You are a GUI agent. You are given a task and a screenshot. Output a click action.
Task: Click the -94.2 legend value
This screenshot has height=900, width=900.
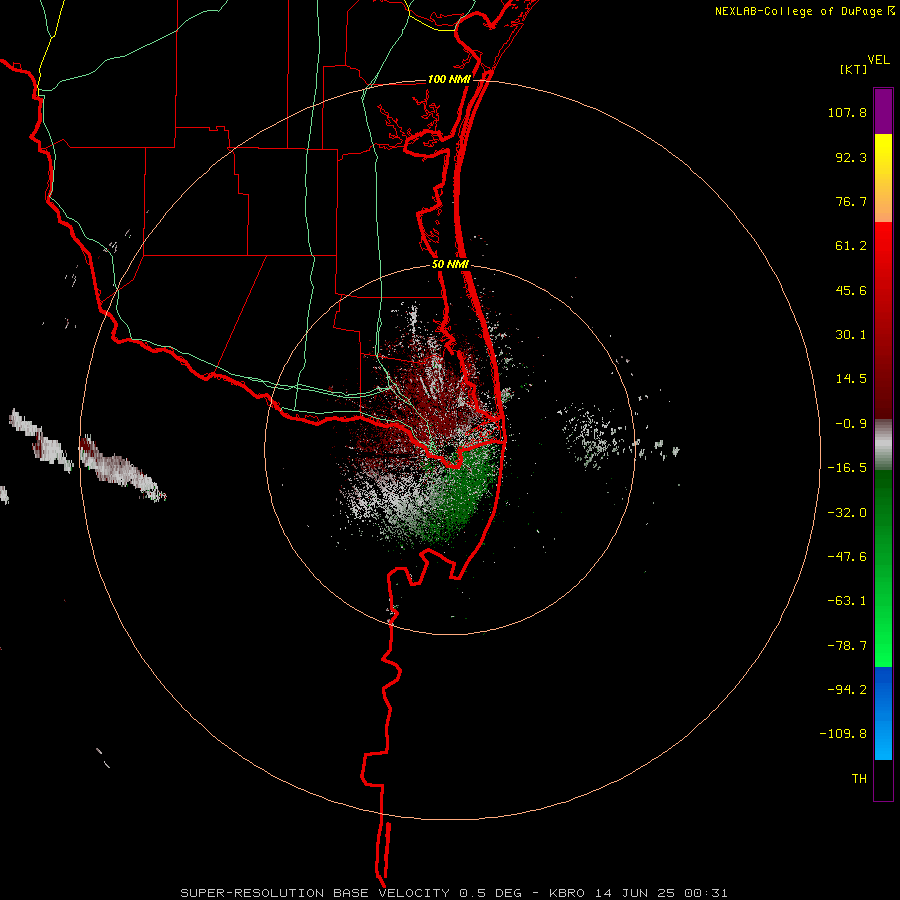[x=847, y=689]
